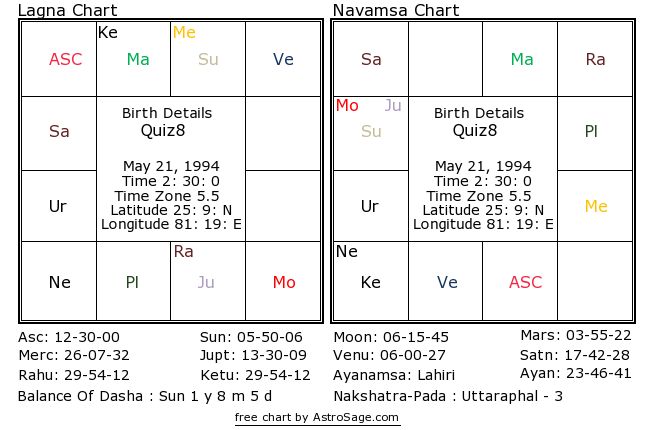Select the green Ma planet in the Lagna Chart
This screenshot has width=660, height=430.
tap(138, 60)
